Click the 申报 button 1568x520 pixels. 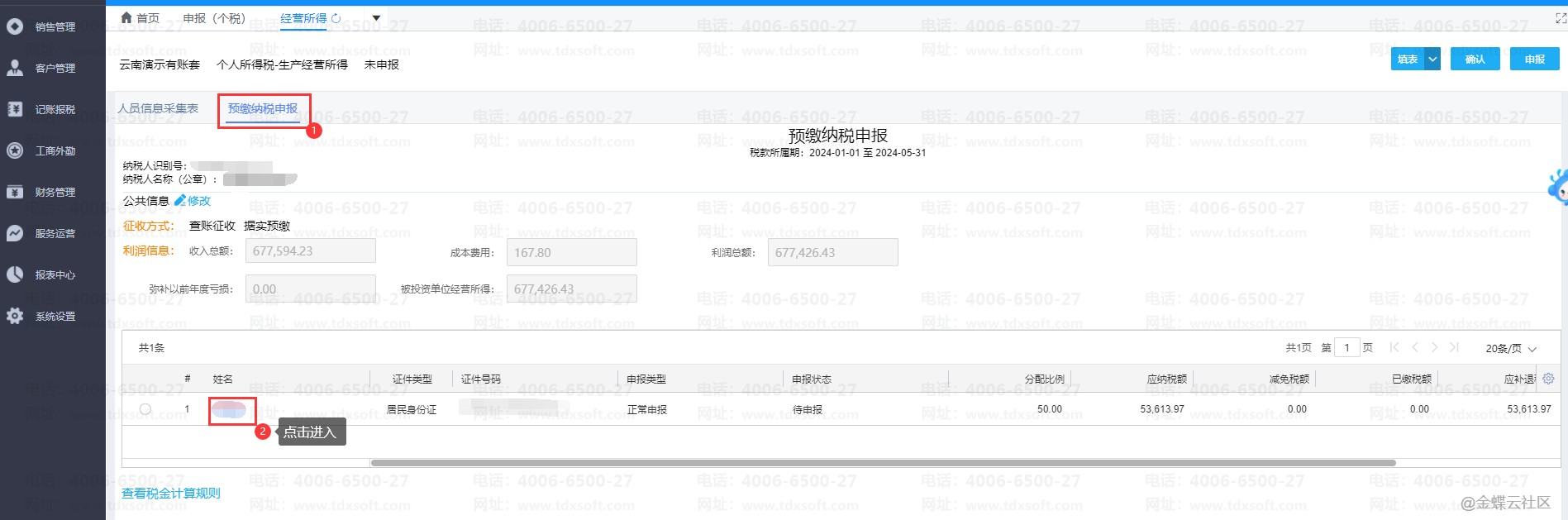coord(1534,59)
